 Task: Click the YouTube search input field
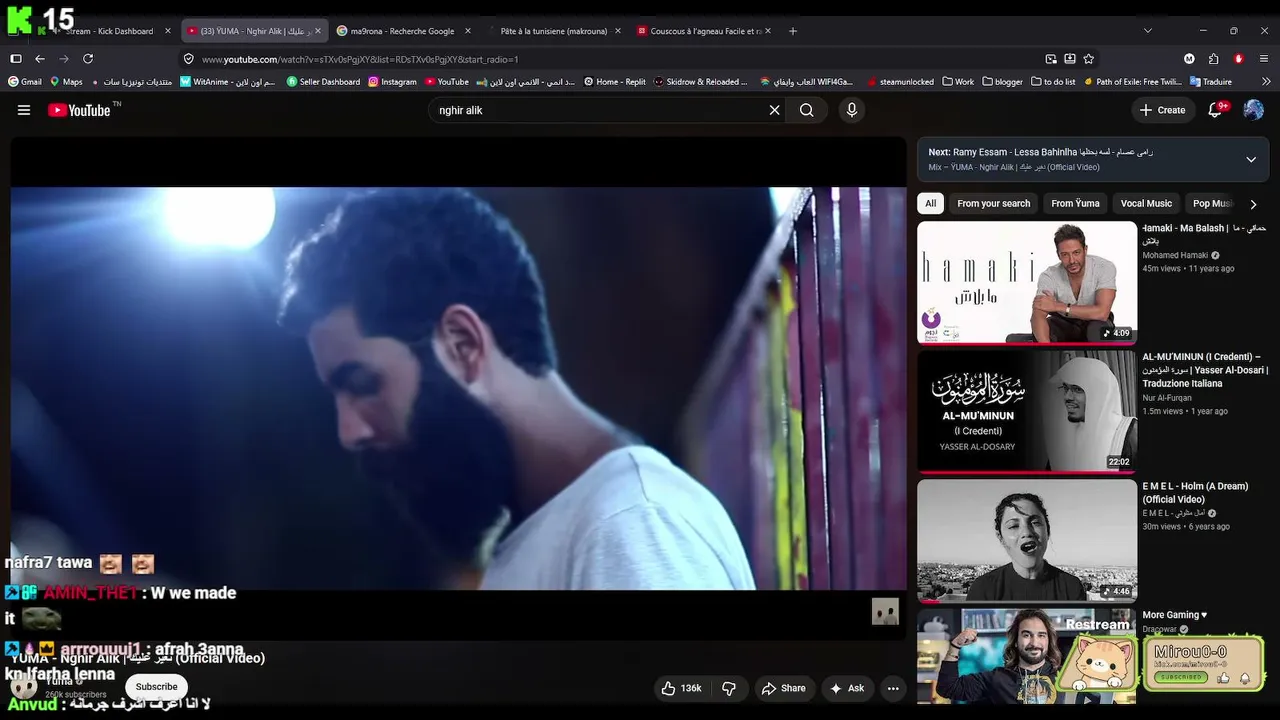[x=600, y=110]
